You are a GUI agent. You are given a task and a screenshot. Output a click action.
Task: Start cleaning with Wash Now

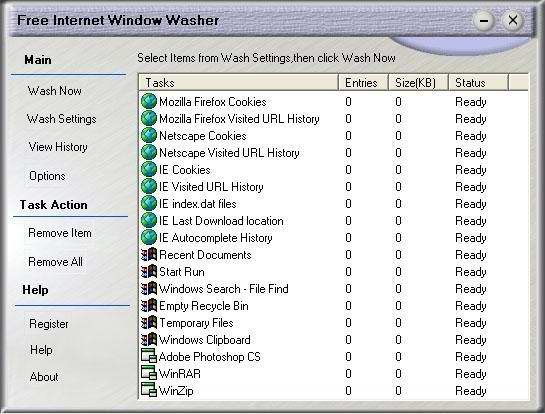[x=55, y=91]
